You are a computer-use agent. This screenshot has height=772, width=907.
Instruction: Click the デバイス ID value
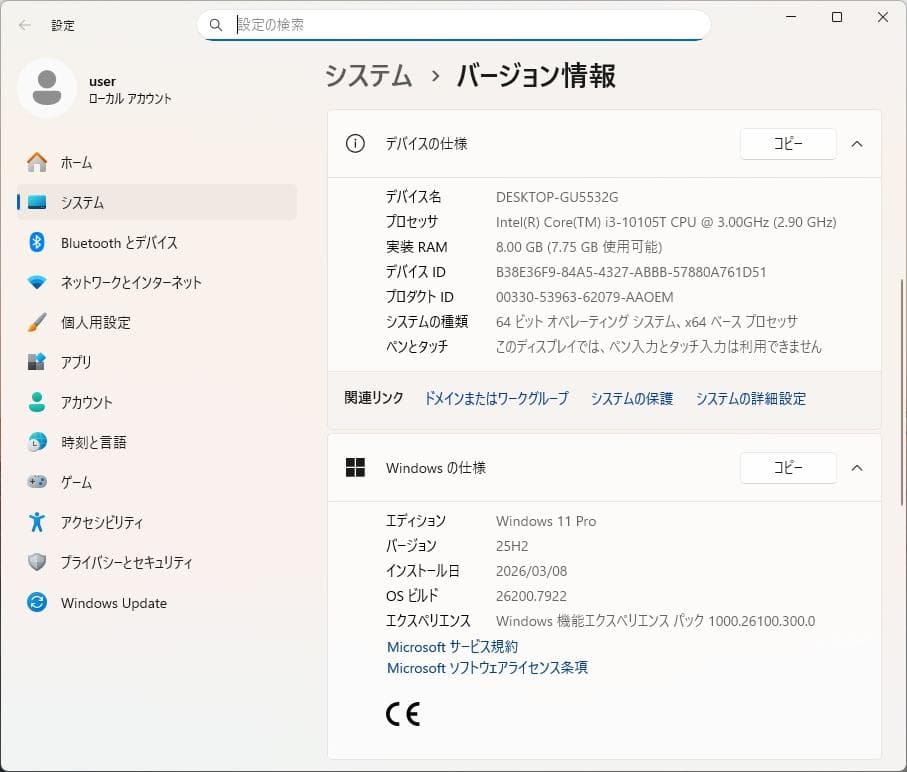point(631,272)
